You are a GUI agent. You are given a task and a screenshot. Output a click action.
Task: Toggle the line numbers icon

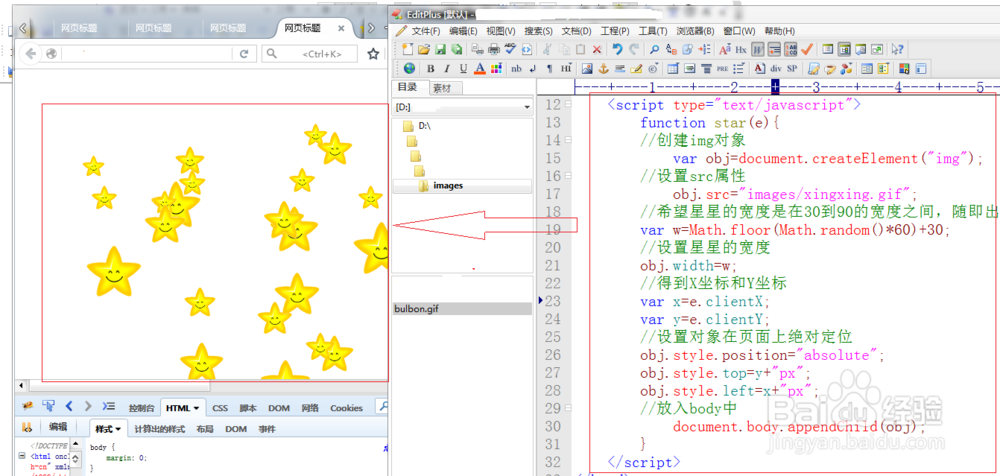[x=790, y=49]
